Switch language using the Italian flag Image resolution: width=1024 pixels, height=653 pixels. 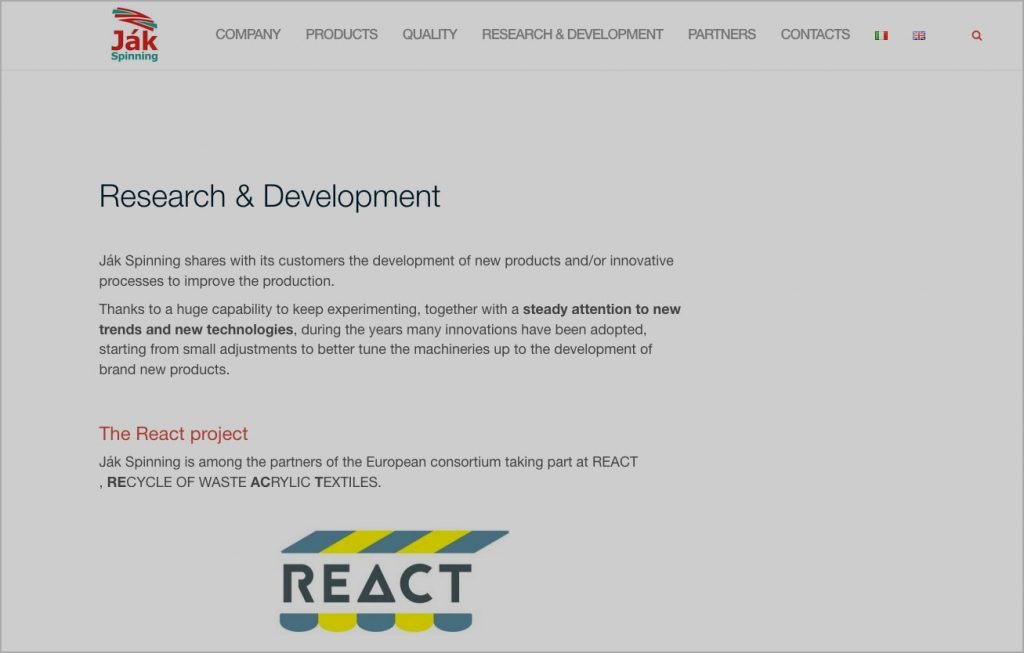pos(881,35)
